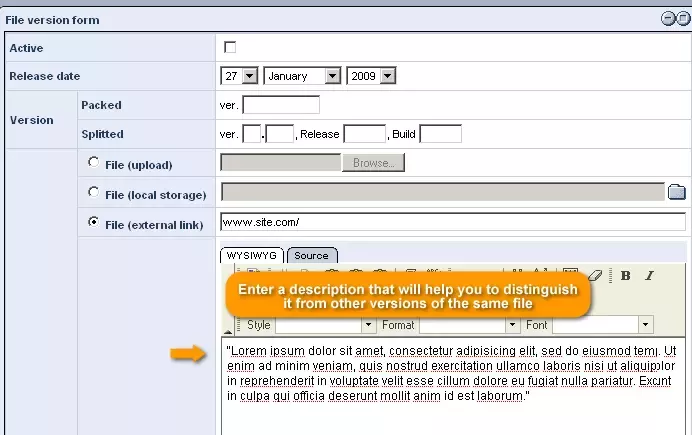This screenshot has width=692, height=435.
Task: Select the File (local storage) radio button
Action: pos(93,192)
